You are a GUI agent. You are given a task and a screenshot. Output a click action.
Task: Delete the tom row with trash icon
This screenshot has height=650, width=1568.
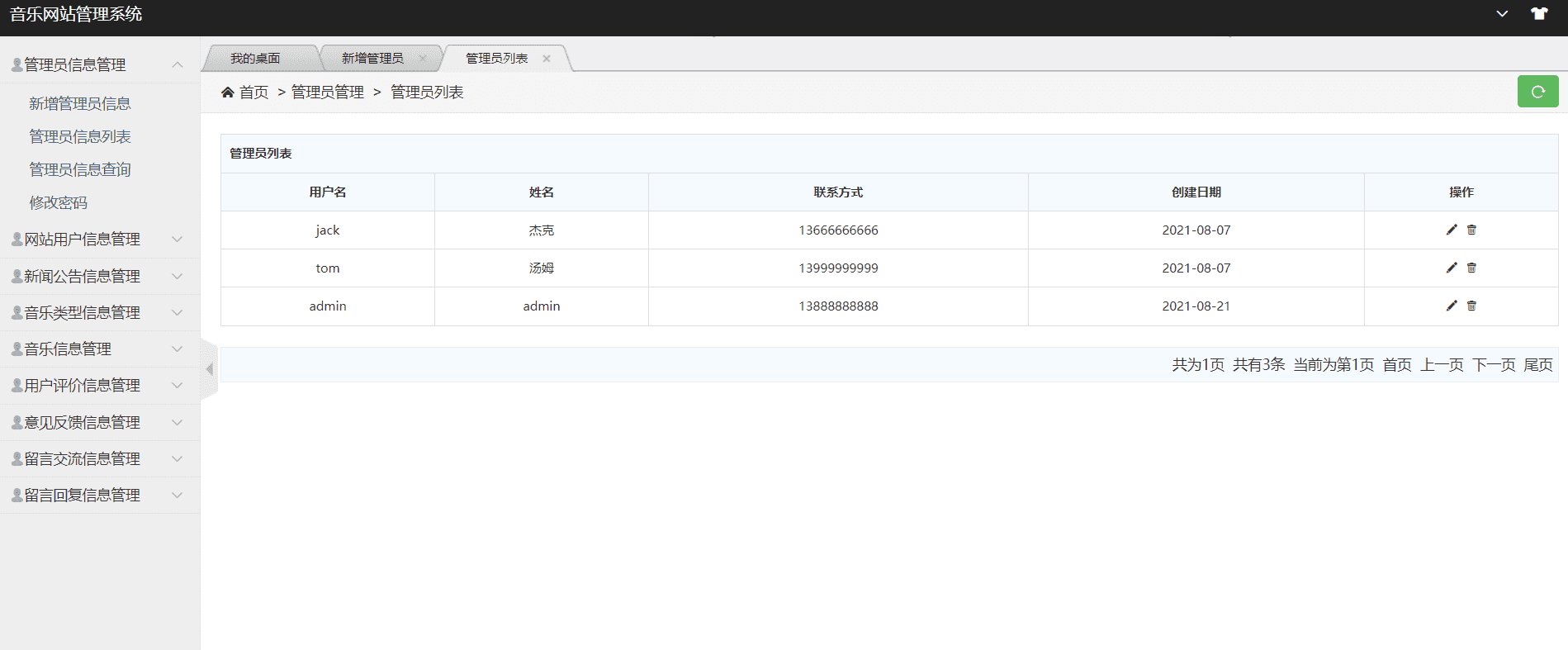pos(1471,268)
